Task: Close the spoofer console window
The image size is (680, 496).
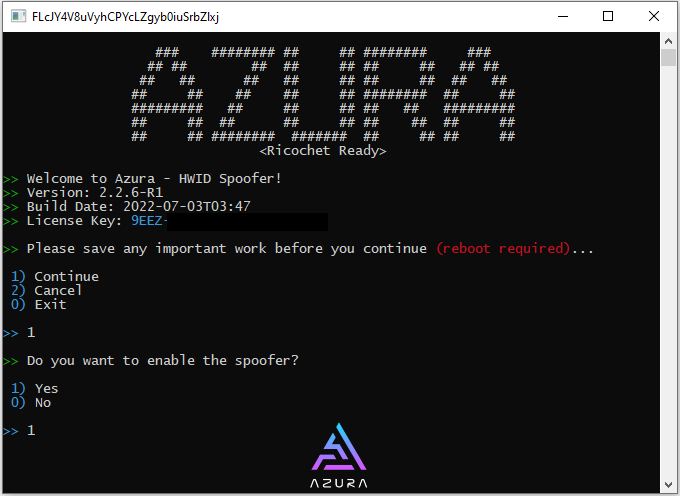Action: (654, 16)
